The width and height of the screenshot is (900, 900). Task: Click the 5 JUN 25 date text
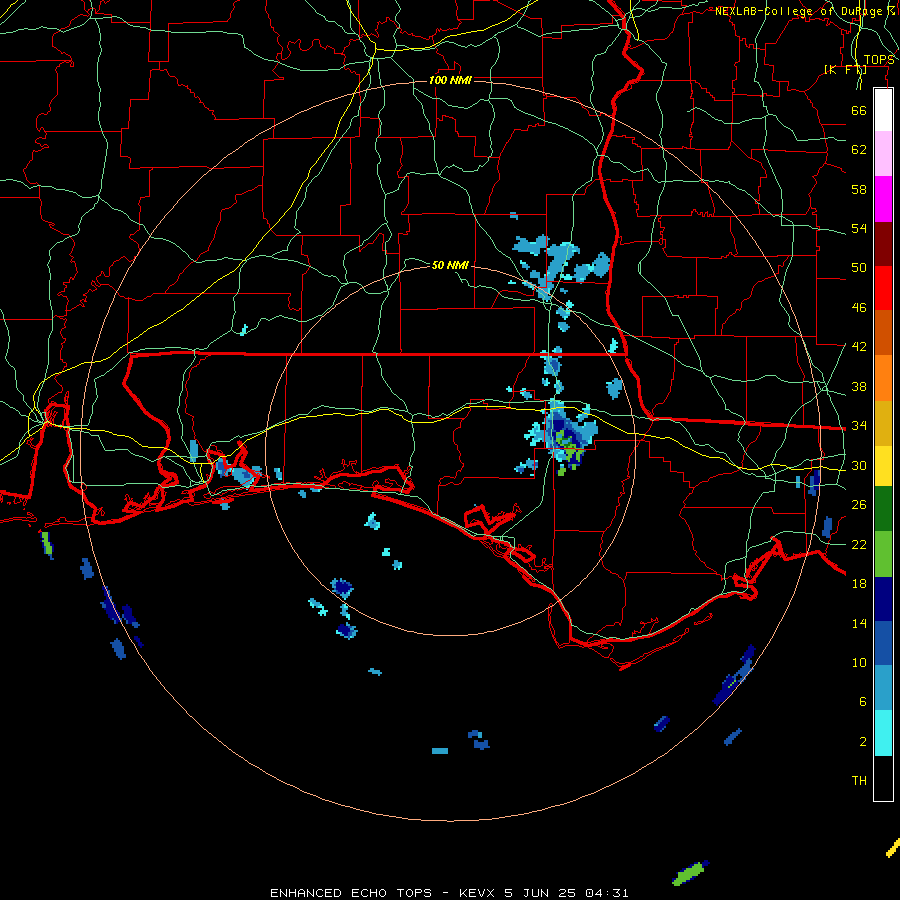(542, 893)
